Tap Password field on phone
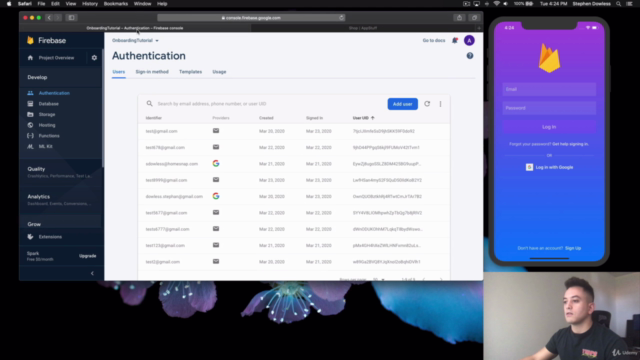This screenshot has width=640, height=360. point(549,108)
